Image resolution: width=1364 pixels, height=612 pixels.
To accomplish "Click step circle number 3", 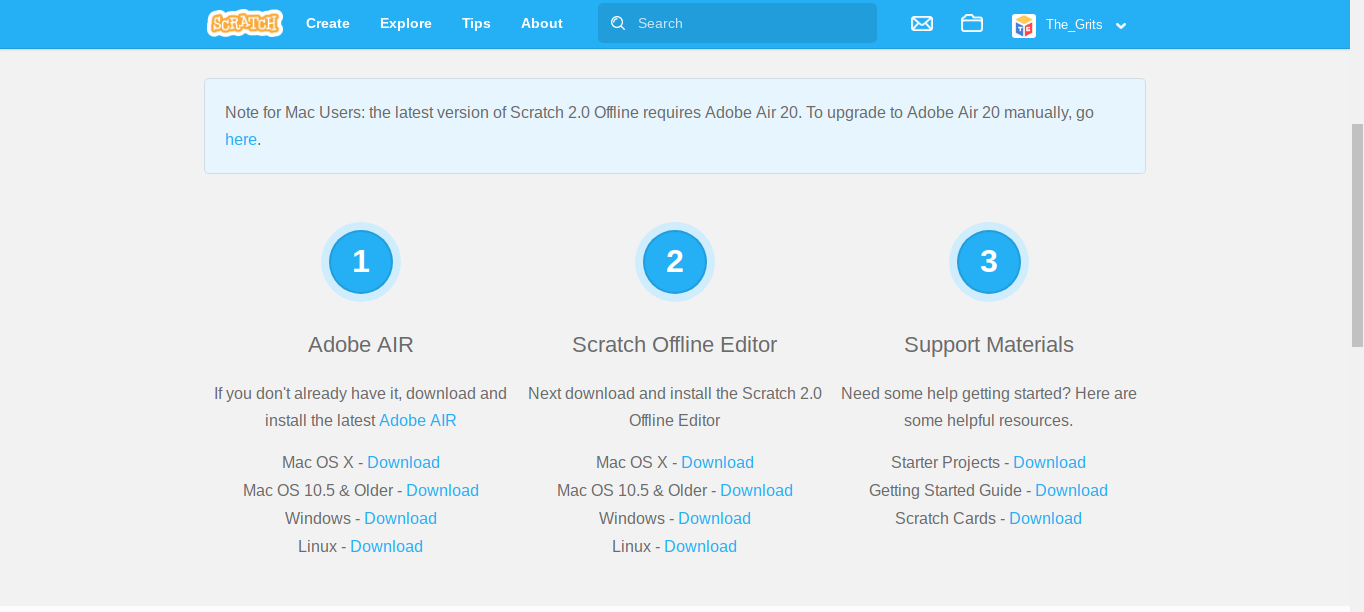I will pyautogui.click(x=988, y=261).
